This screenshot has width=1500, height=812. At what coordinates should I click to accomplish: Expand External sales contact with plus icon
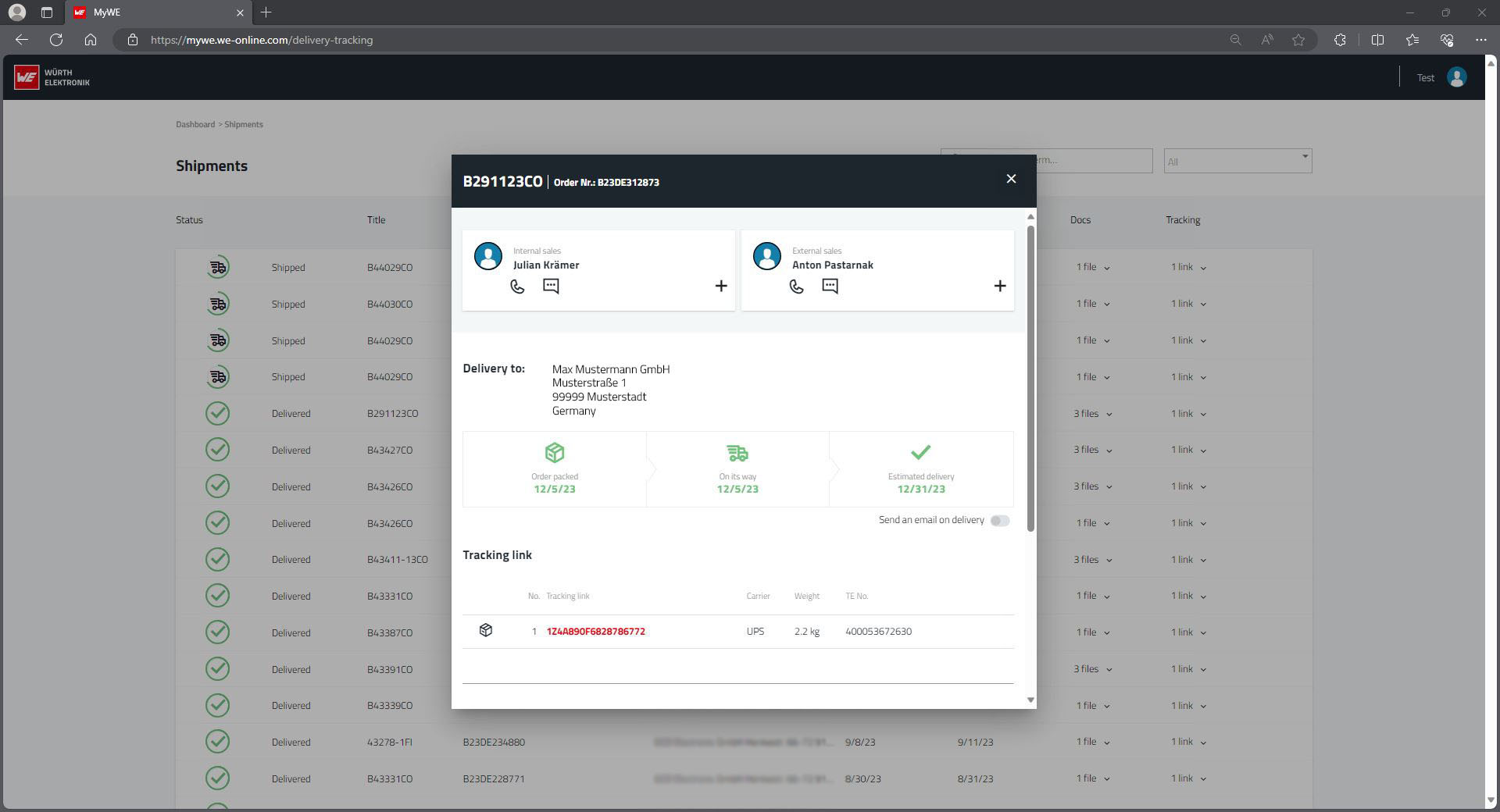point(999,287)
